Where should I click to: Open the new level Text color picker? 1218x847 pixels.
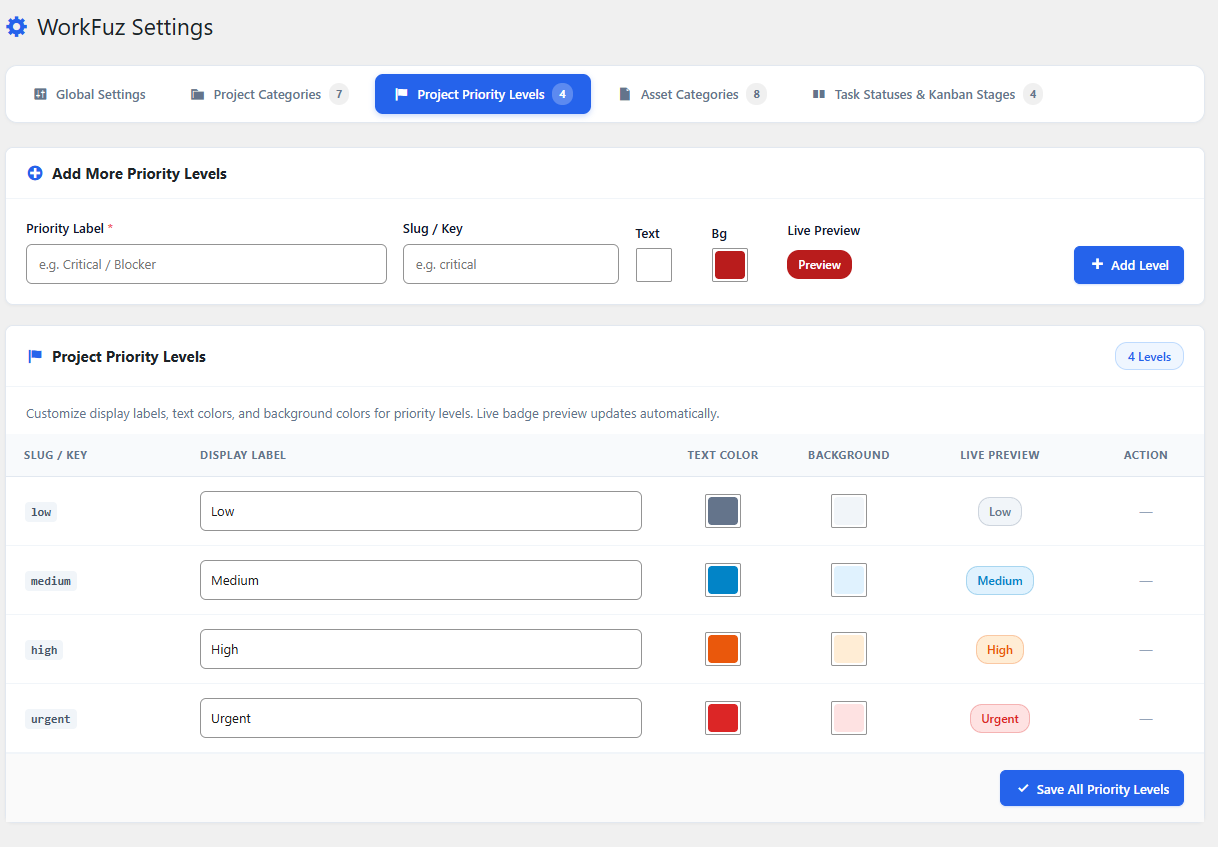click(654, 265)
